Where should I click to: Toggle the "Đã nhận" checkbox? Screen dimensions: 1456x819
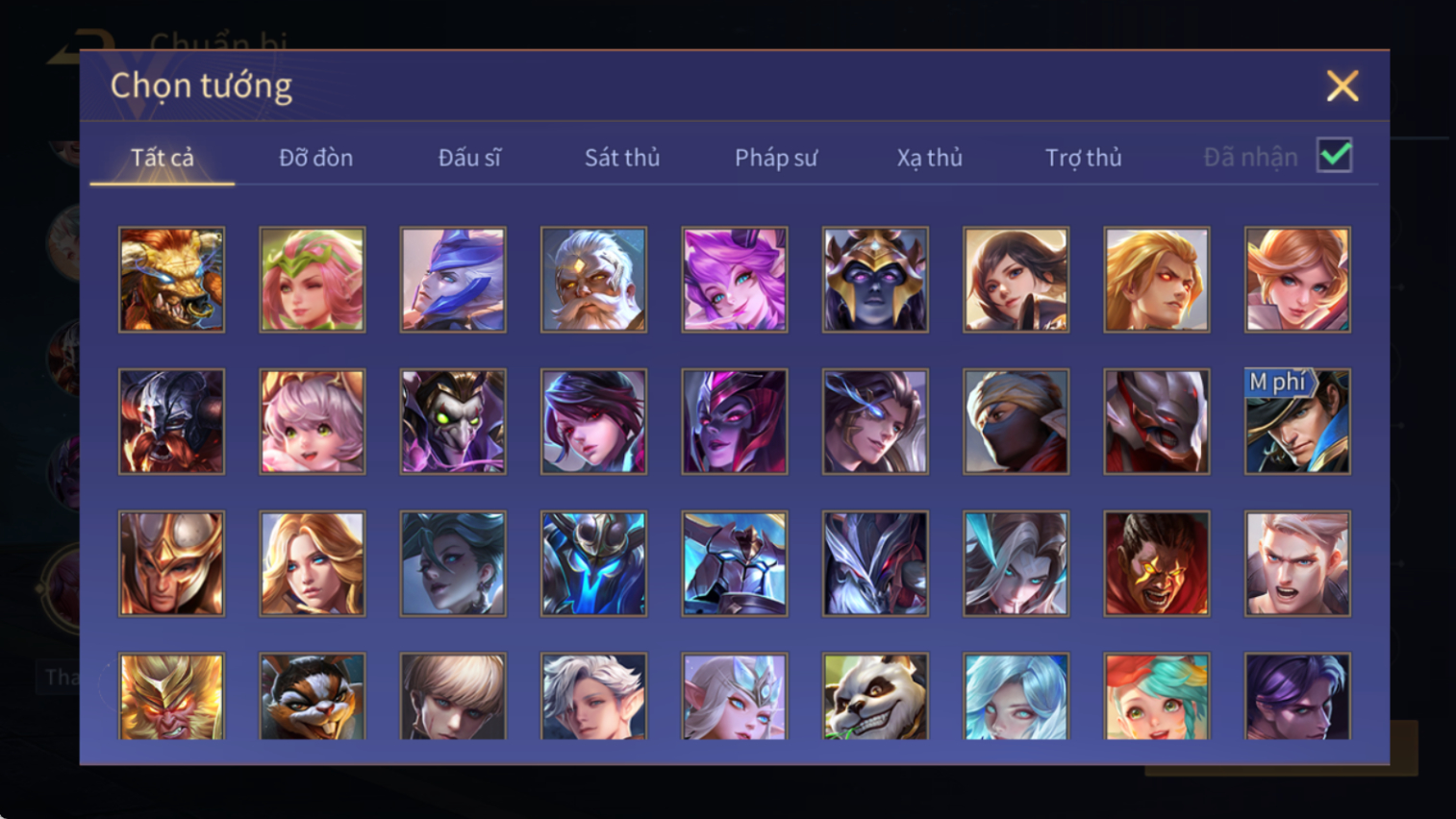pyautogui.click(x=1335, y=156)
